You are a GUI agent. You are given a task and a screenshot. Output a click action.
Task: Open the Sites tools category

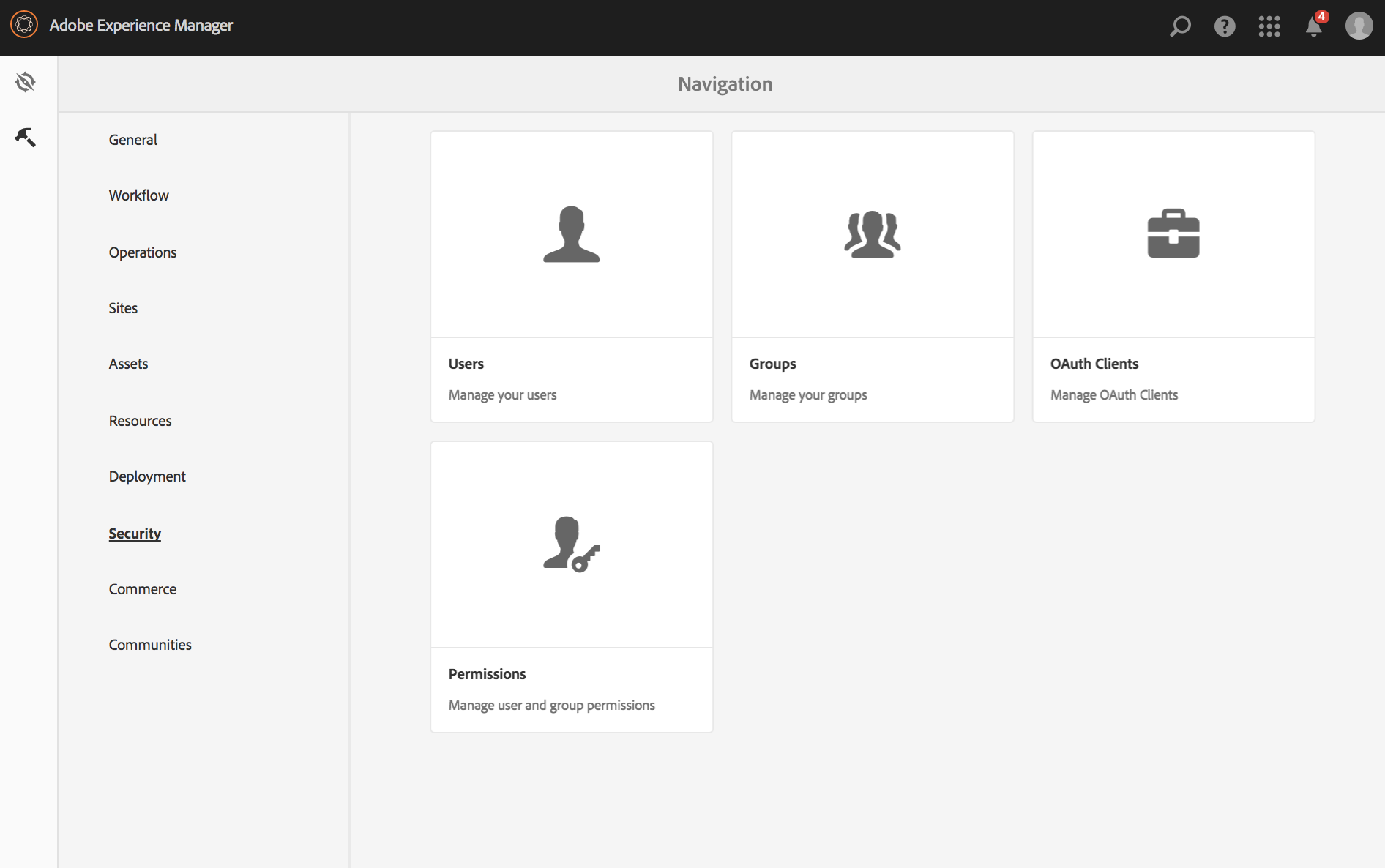click(123, 308)
